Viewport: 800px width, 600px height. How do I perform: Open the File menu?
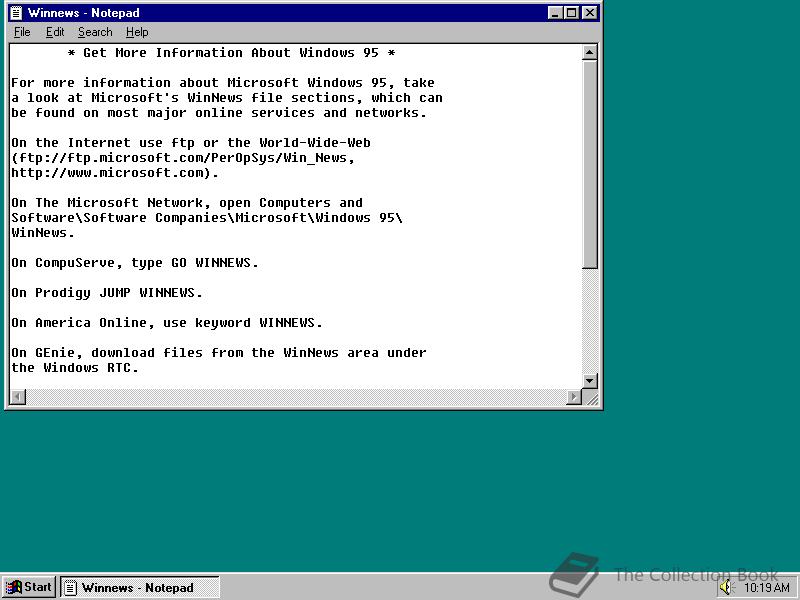pyautogui.click(x=22, y=32)
